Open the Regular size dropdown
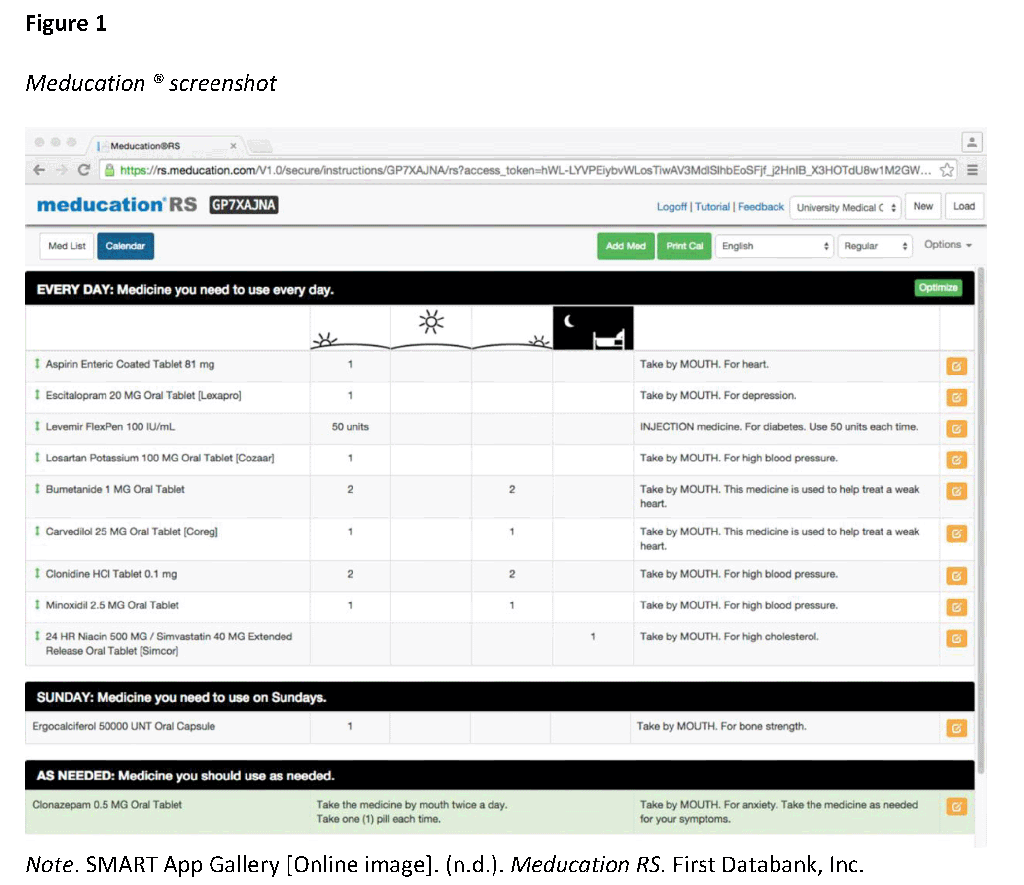This screenshot has height=885, width=1024. 875,246
